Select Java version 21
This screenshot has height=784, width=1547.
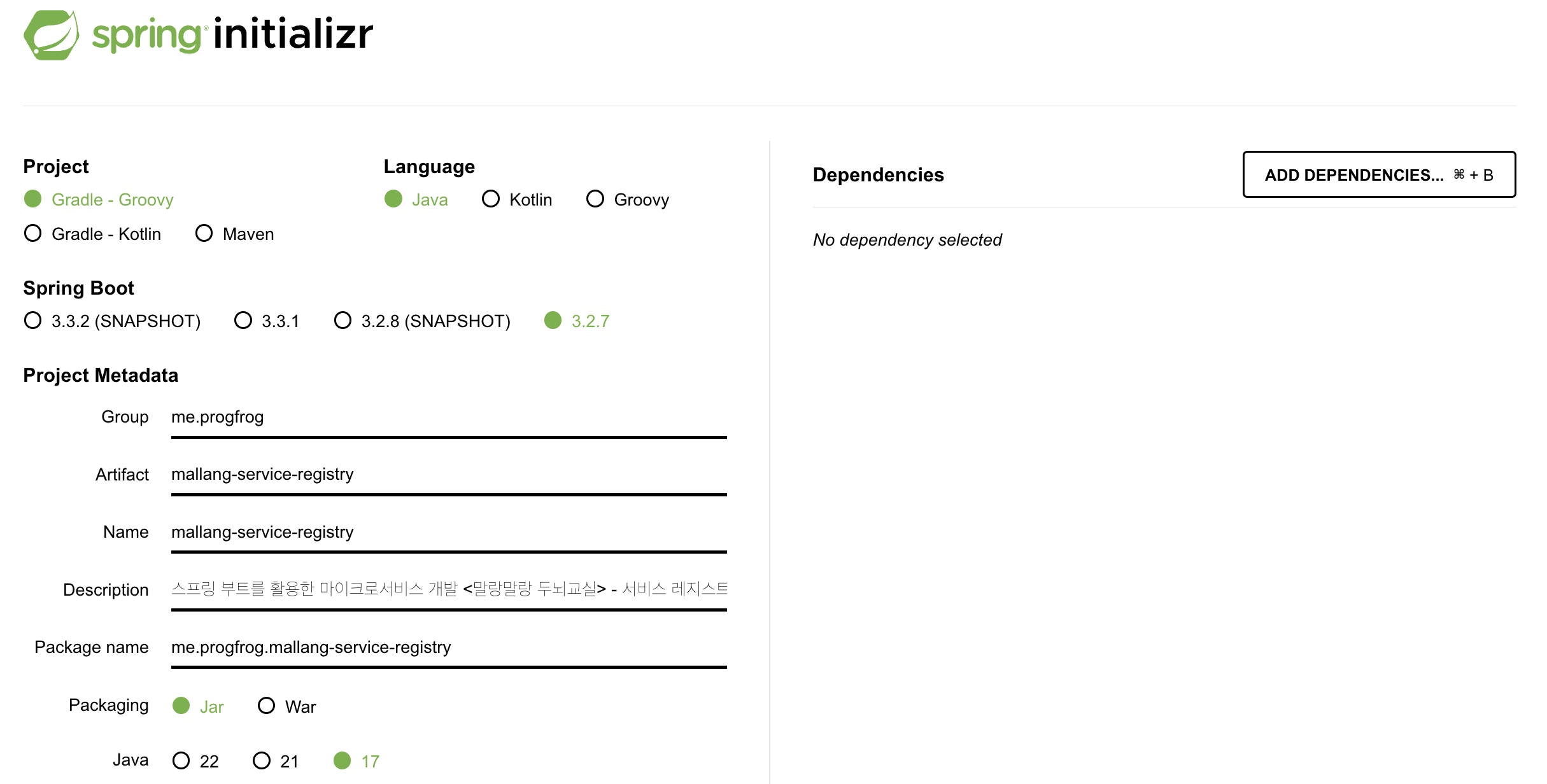(262, 760)
